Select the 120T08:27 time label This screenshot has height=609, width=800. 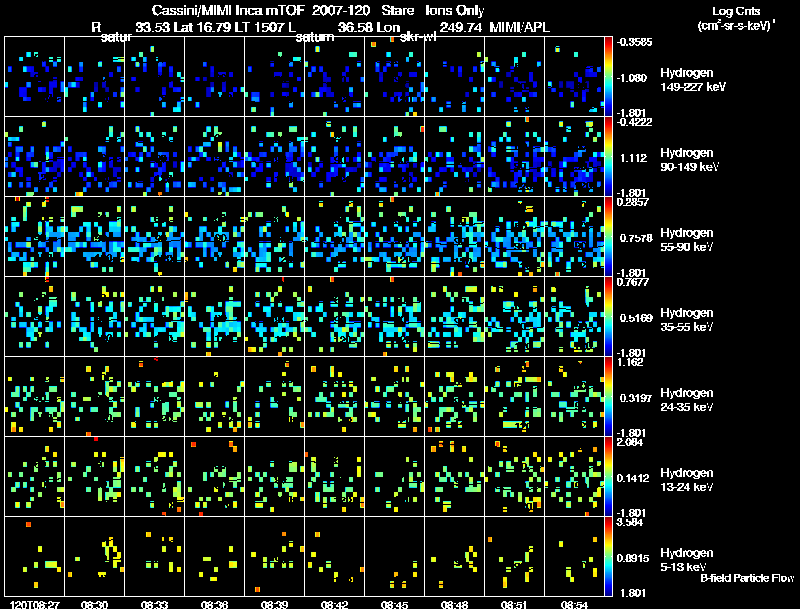coord(35,604)
